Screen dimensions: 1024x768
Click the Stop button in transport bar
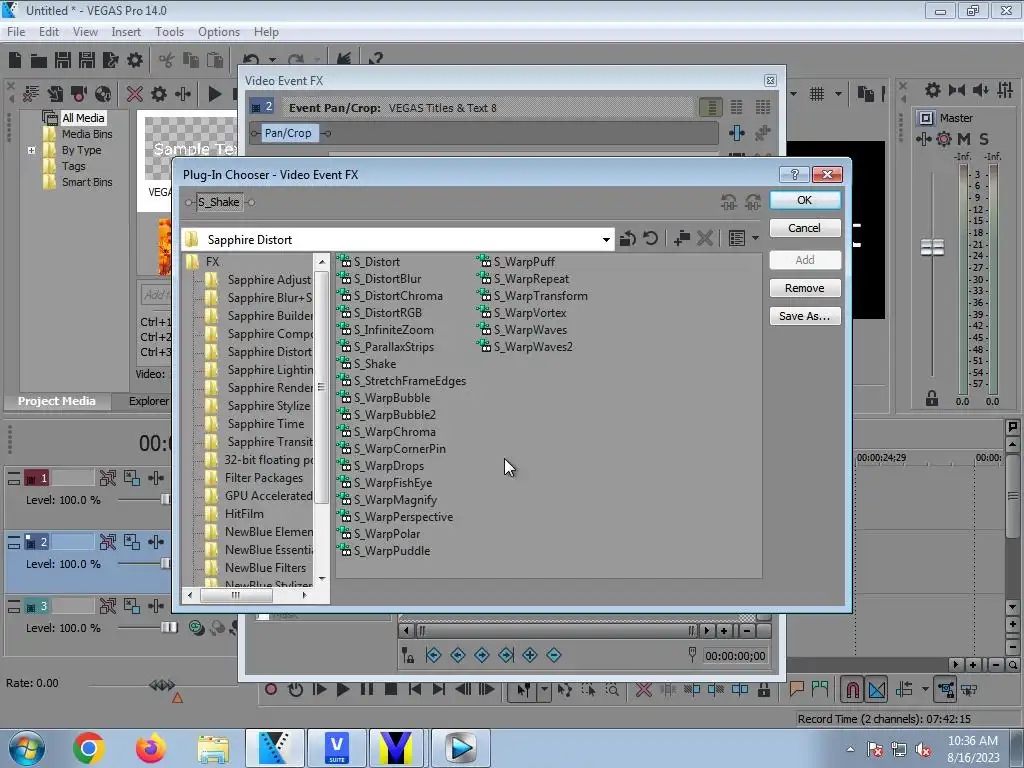(391, 690)
